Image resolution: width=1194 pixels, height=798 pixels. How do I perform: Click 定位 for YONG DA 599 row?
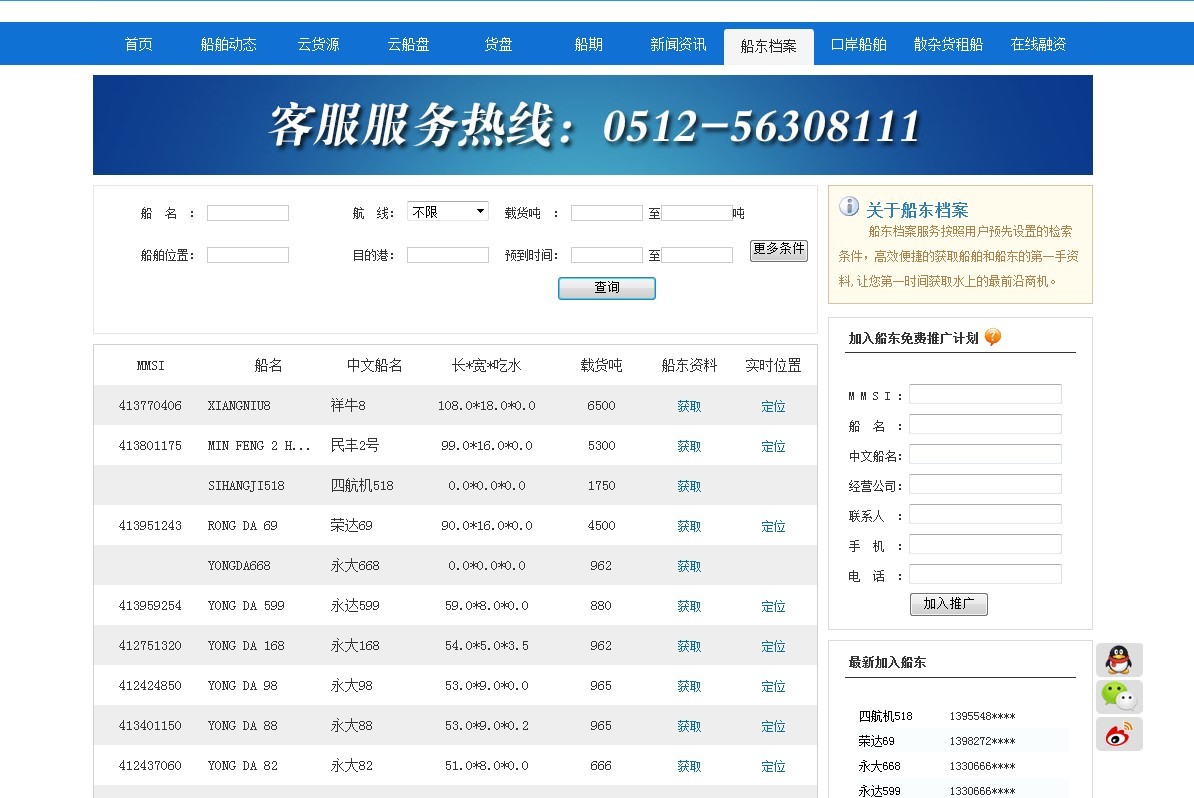(773, 606)
